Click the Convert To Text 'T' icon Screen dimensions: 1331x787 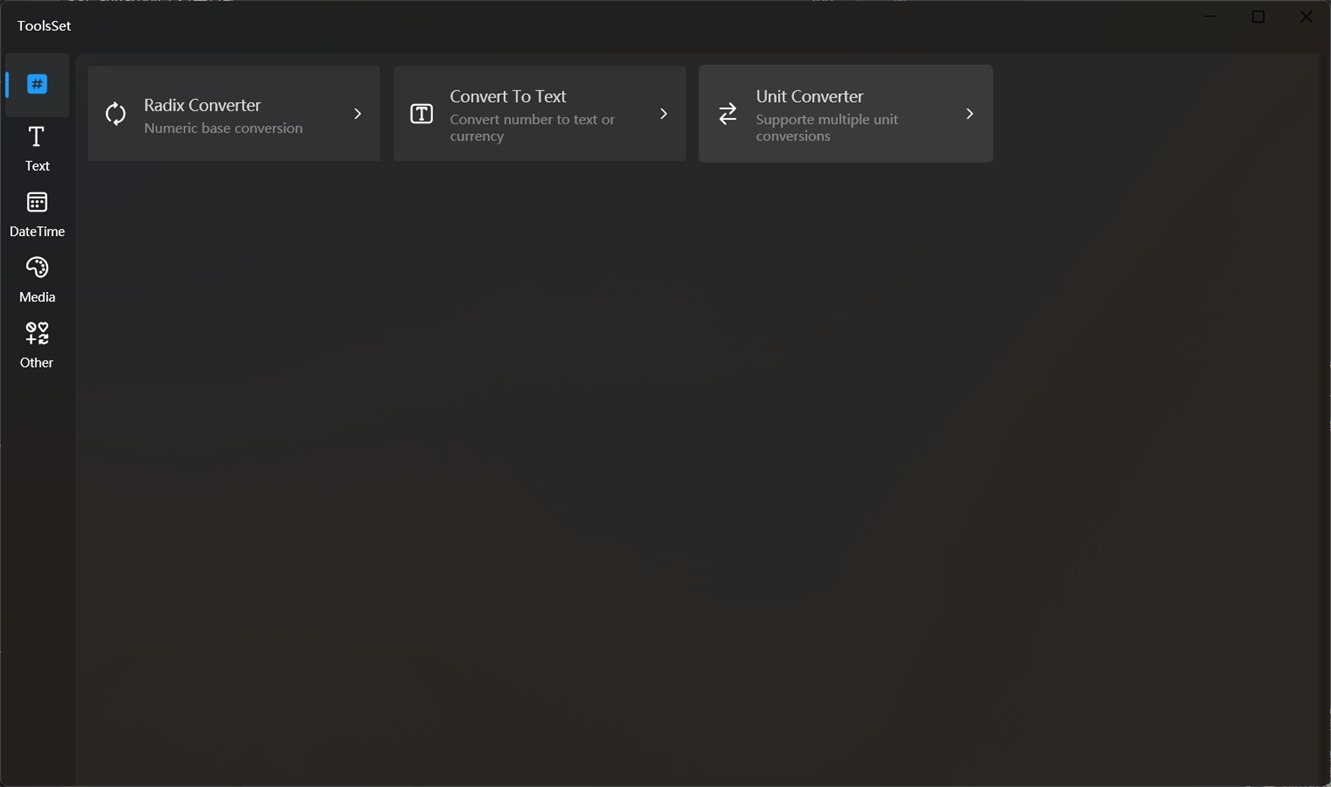click(x=422, y=114)
